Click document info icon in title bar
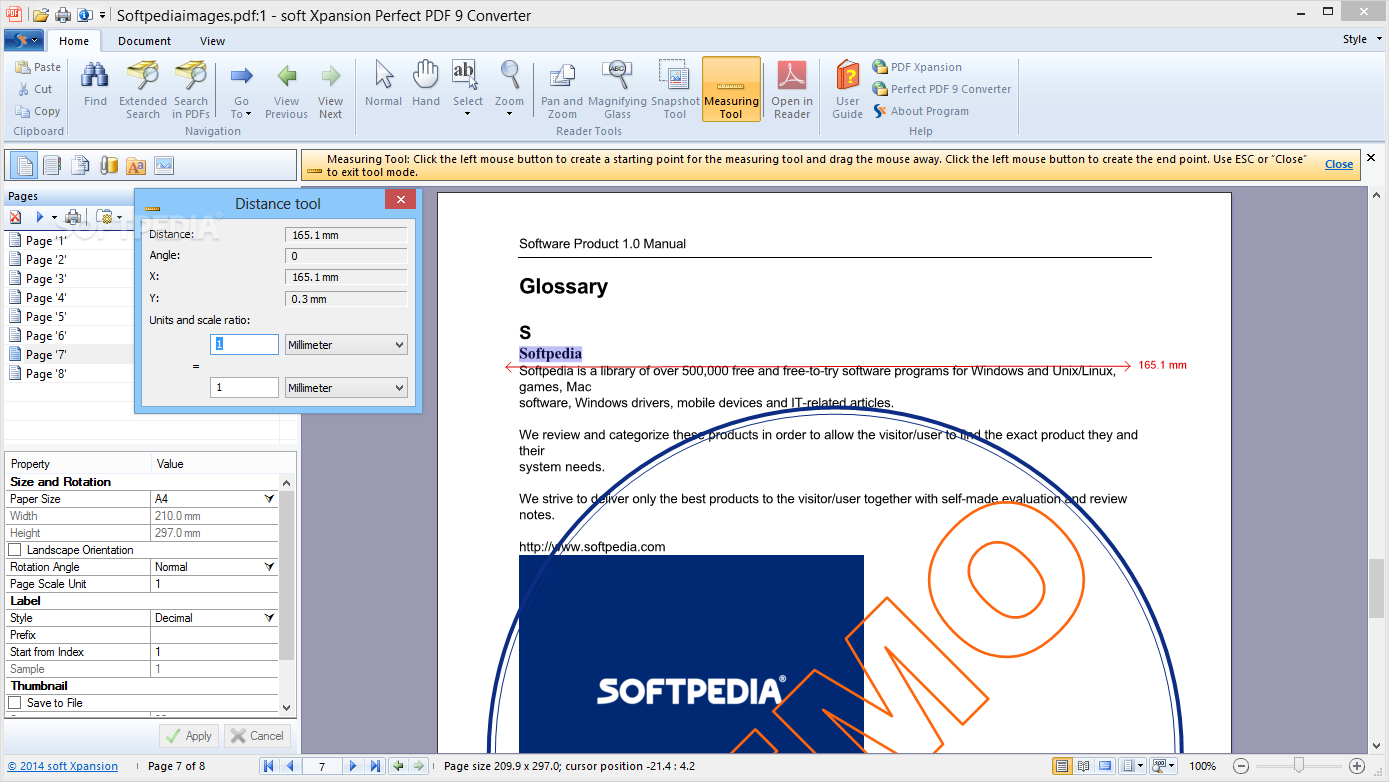 tap(86, 15)
